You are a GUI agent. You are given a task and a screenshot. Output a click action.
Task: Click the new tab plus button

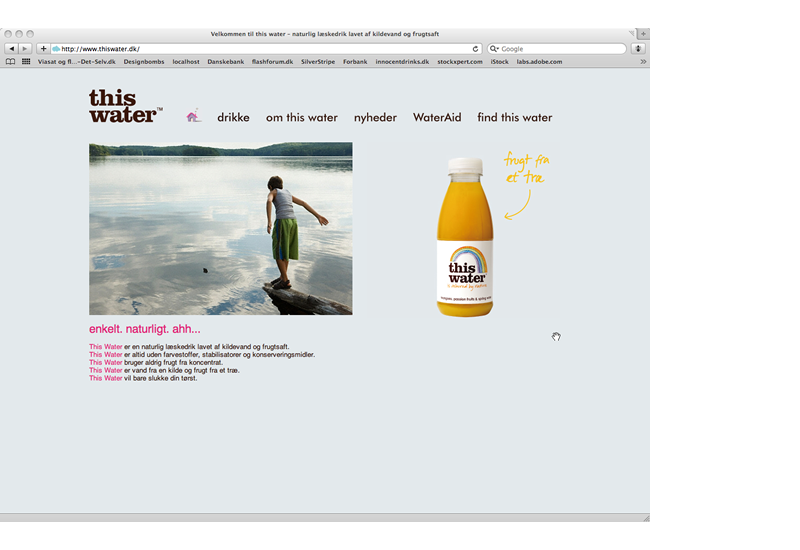(x=643, y=34)
